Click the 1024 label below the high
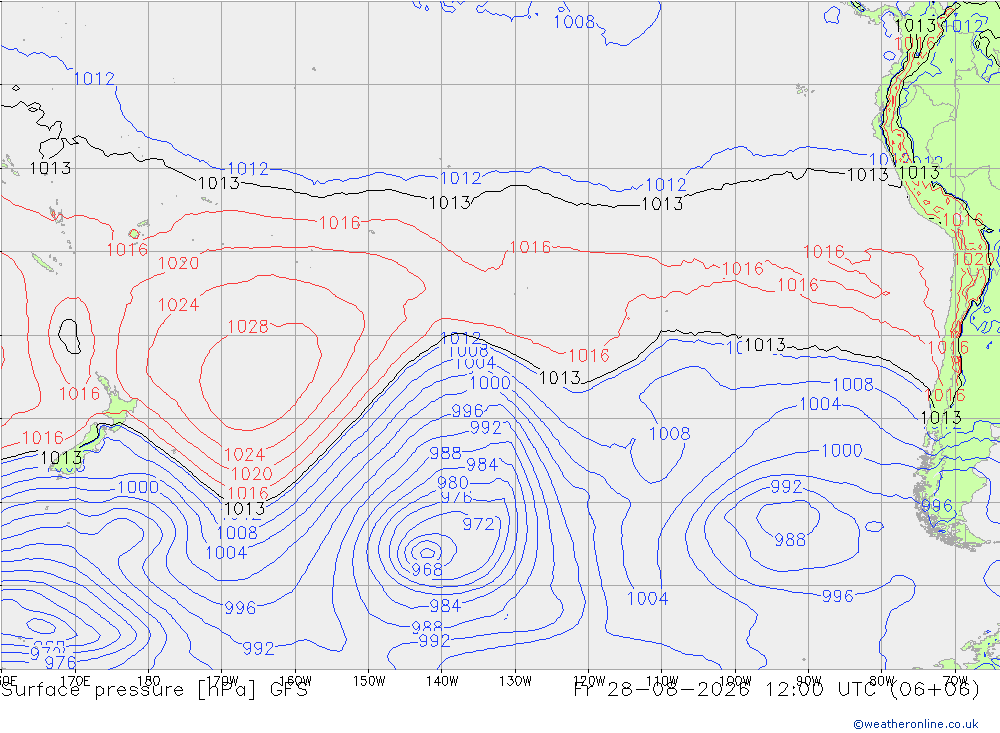The height and width of the screenshot is (733, 1000). pyautogui.click(x=244, y=454)
